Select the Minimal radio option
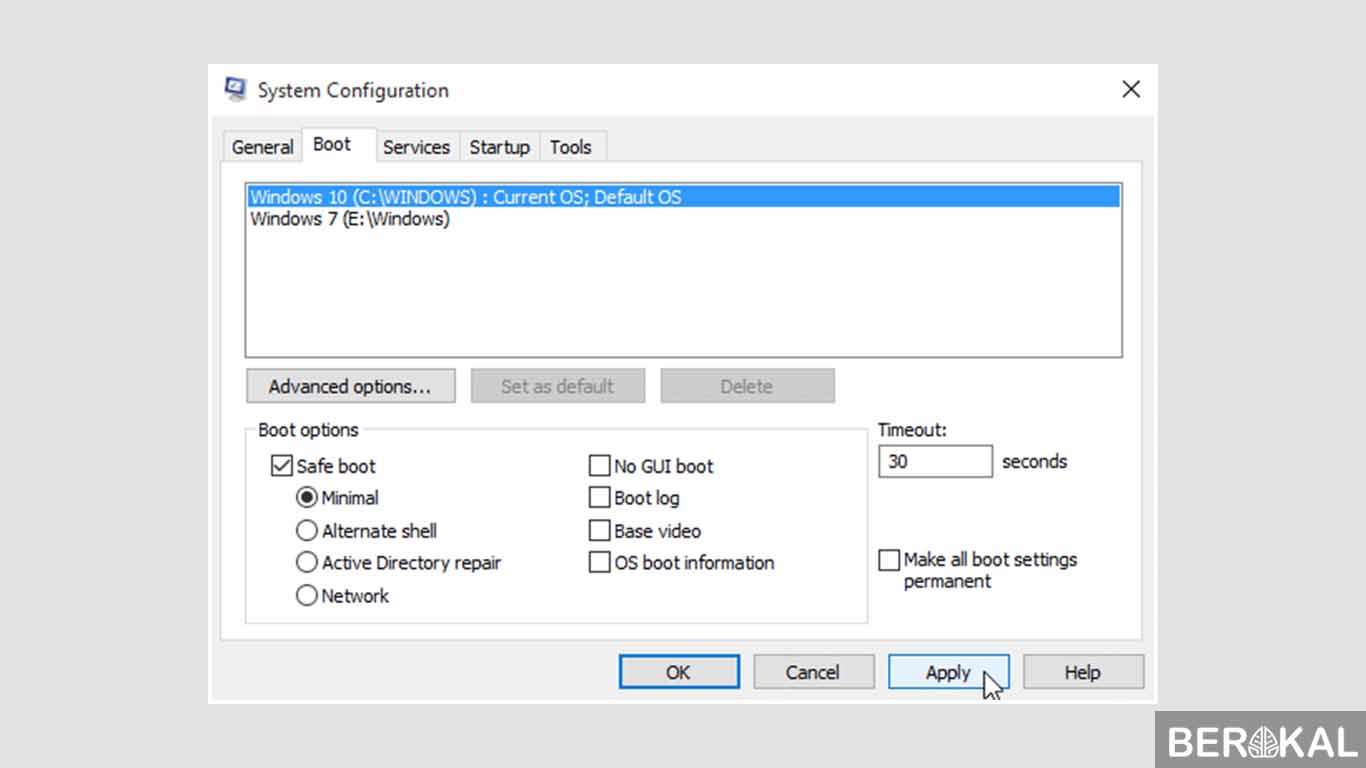Screen dimensions: 1366x768 point(307,498)
